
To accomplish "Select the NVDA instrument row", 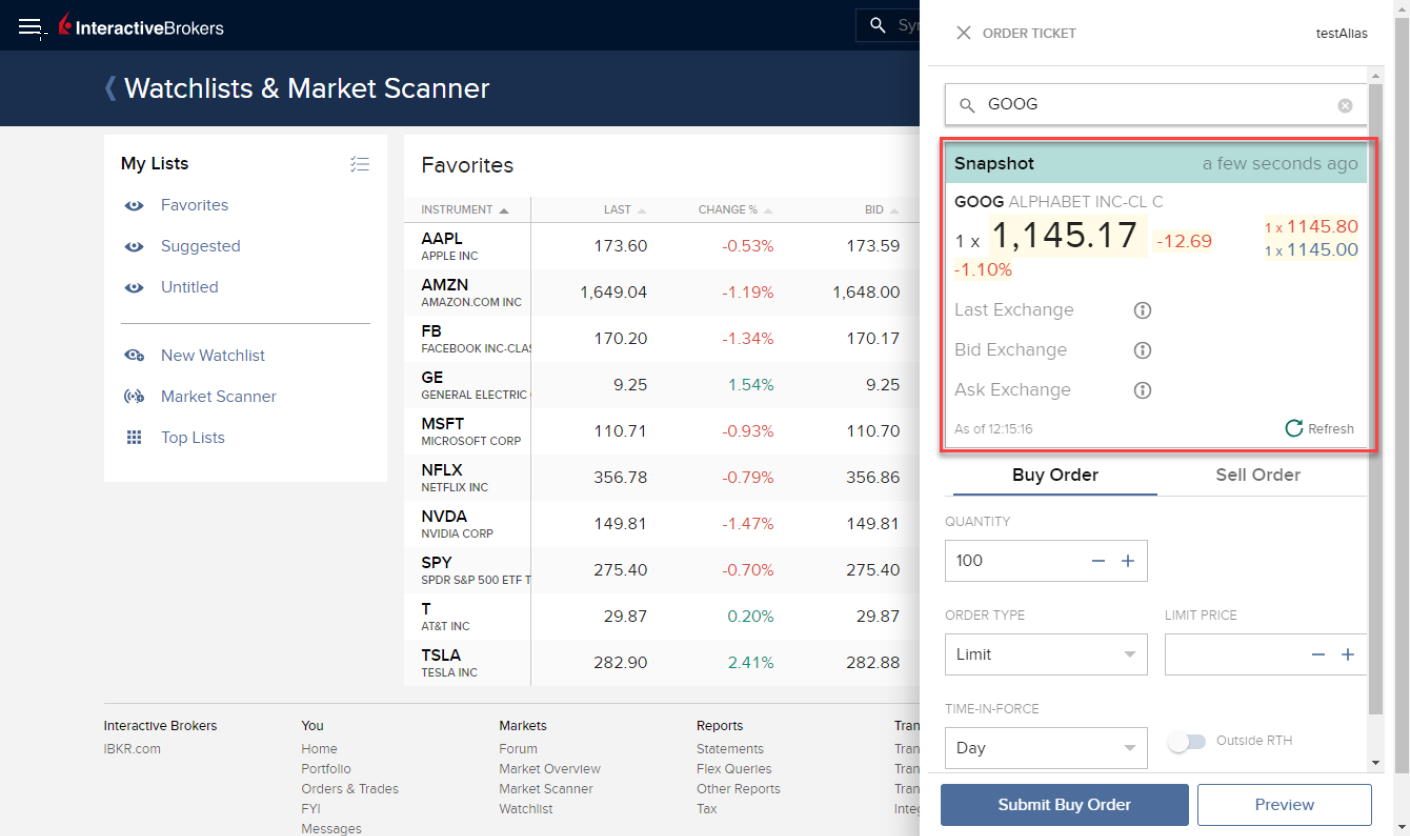I will pos(662,524).
